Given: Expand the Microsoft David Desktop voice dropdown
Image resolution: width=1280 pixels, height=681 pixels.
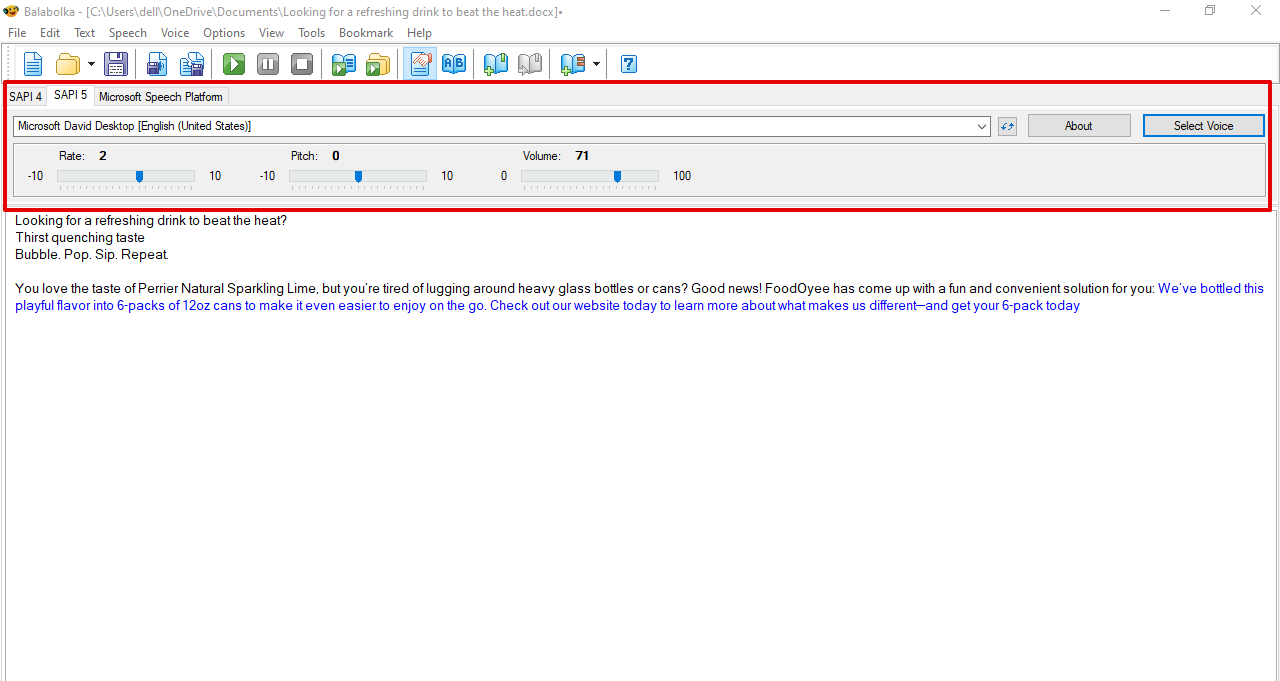Looking at the screenshot, I should pyautogui.click(x=981, y=126).
